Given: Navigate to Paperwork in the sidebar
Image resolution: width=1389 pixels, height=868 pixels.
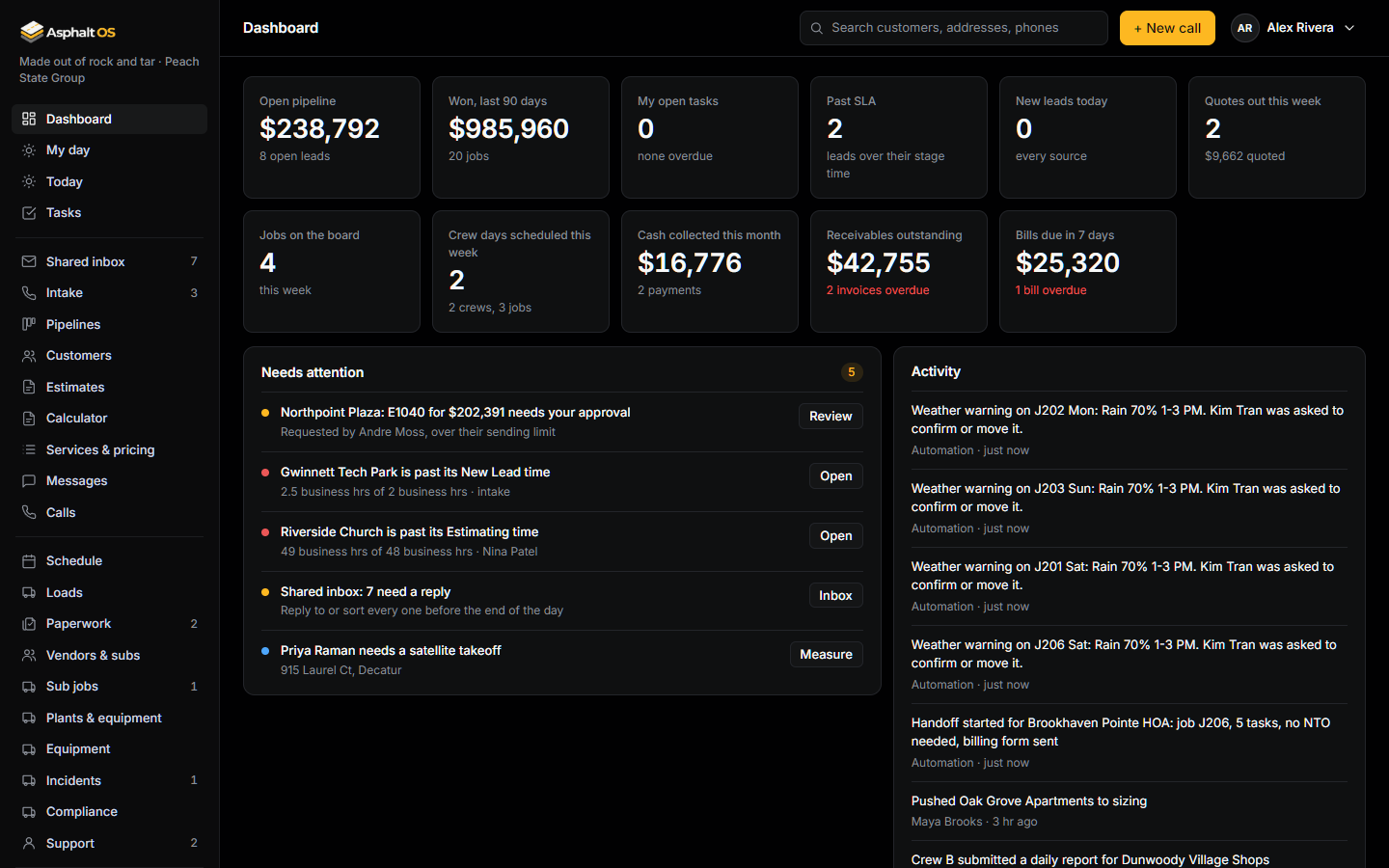Looking at the screenshot, I should pos(109,624).
